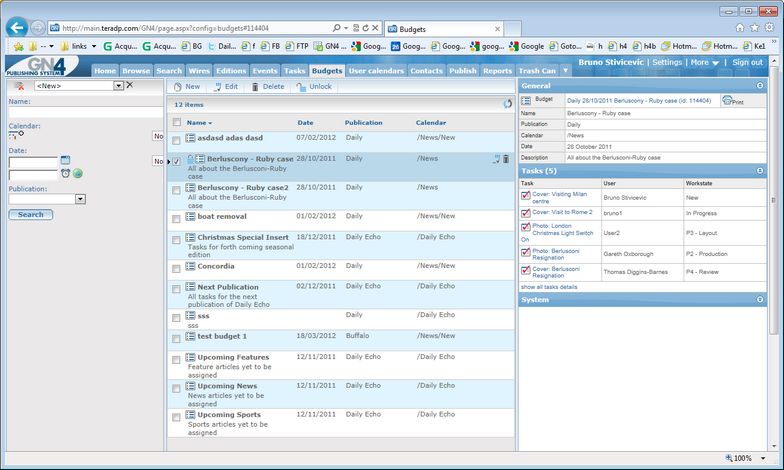Collapse the General panel
The image size is (784, 470).
(760, 86)
